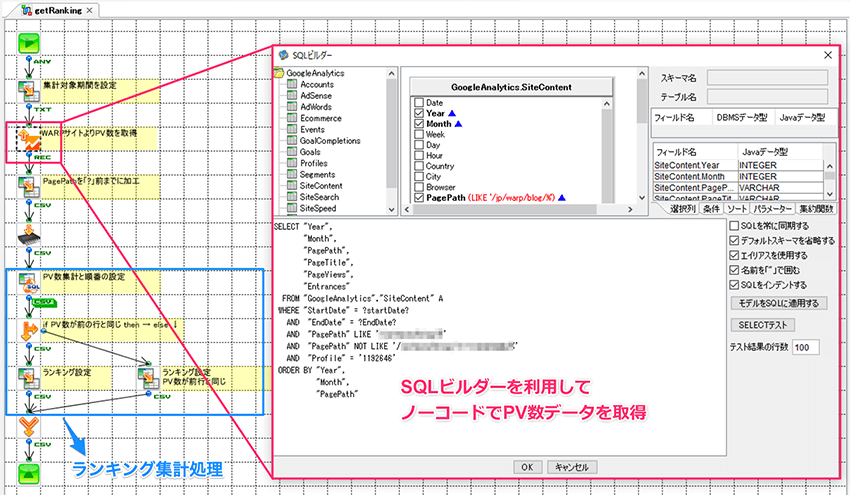Select the SiteContent.Month field row
The width and height of the screenshot is (850, 495).
(x=738, y=177)
